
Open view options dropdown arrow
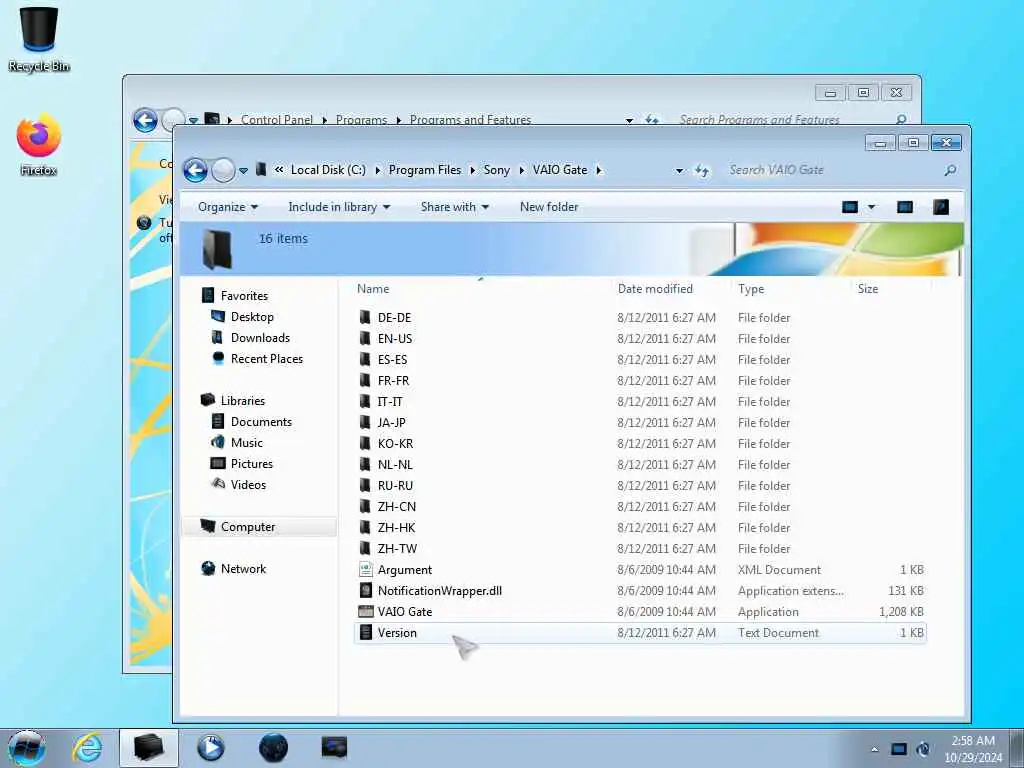tap(871, 207)
